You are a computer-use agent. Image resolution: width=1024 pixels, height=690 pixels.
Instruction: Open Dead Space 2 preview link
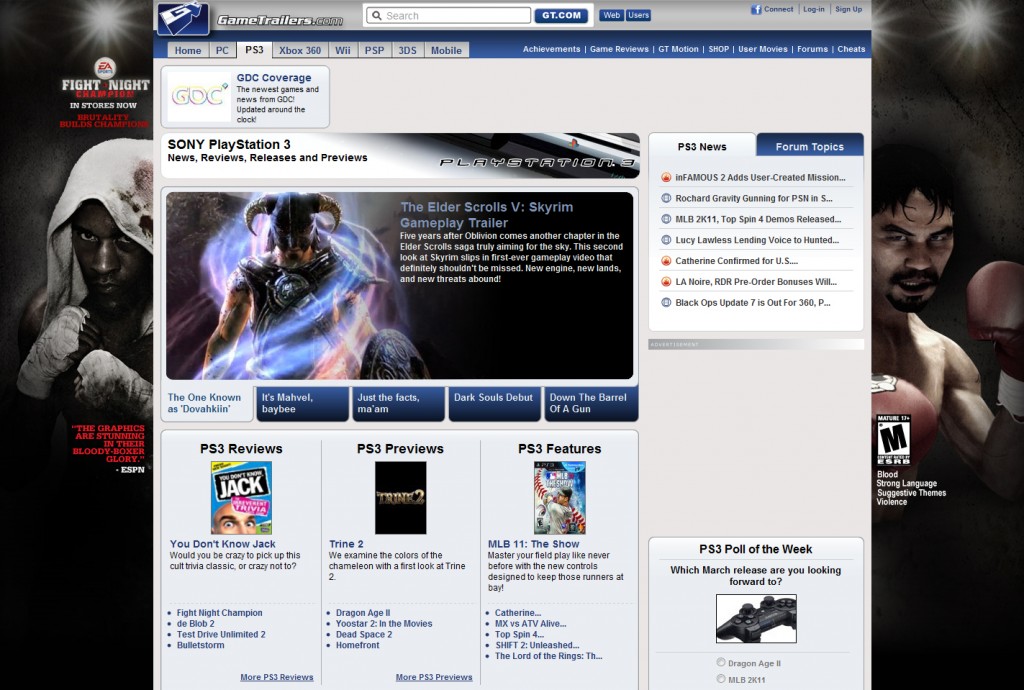364,635
